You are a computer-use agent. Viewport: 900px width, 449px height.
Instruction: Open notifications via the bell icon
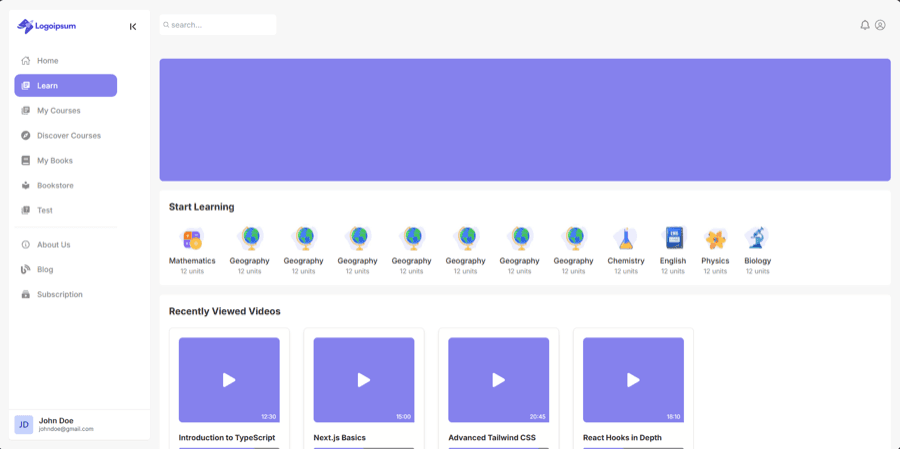[x=865, y=25]
